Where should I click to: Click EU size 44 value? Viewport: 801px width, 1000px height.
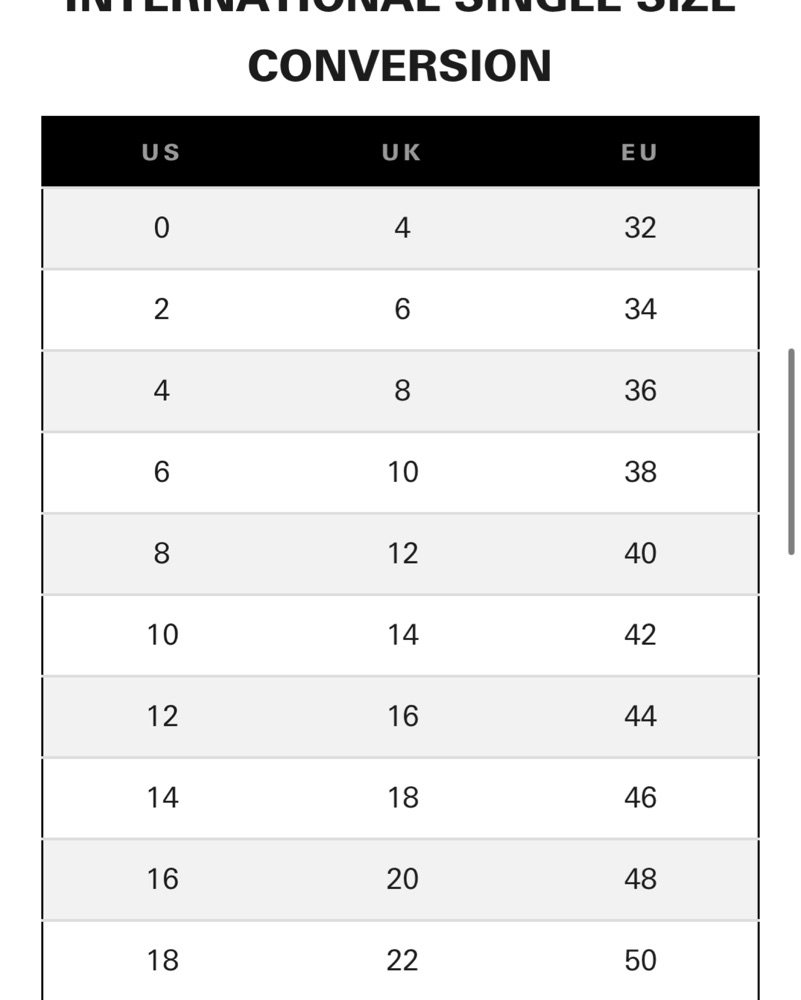(x=640, y=716)
